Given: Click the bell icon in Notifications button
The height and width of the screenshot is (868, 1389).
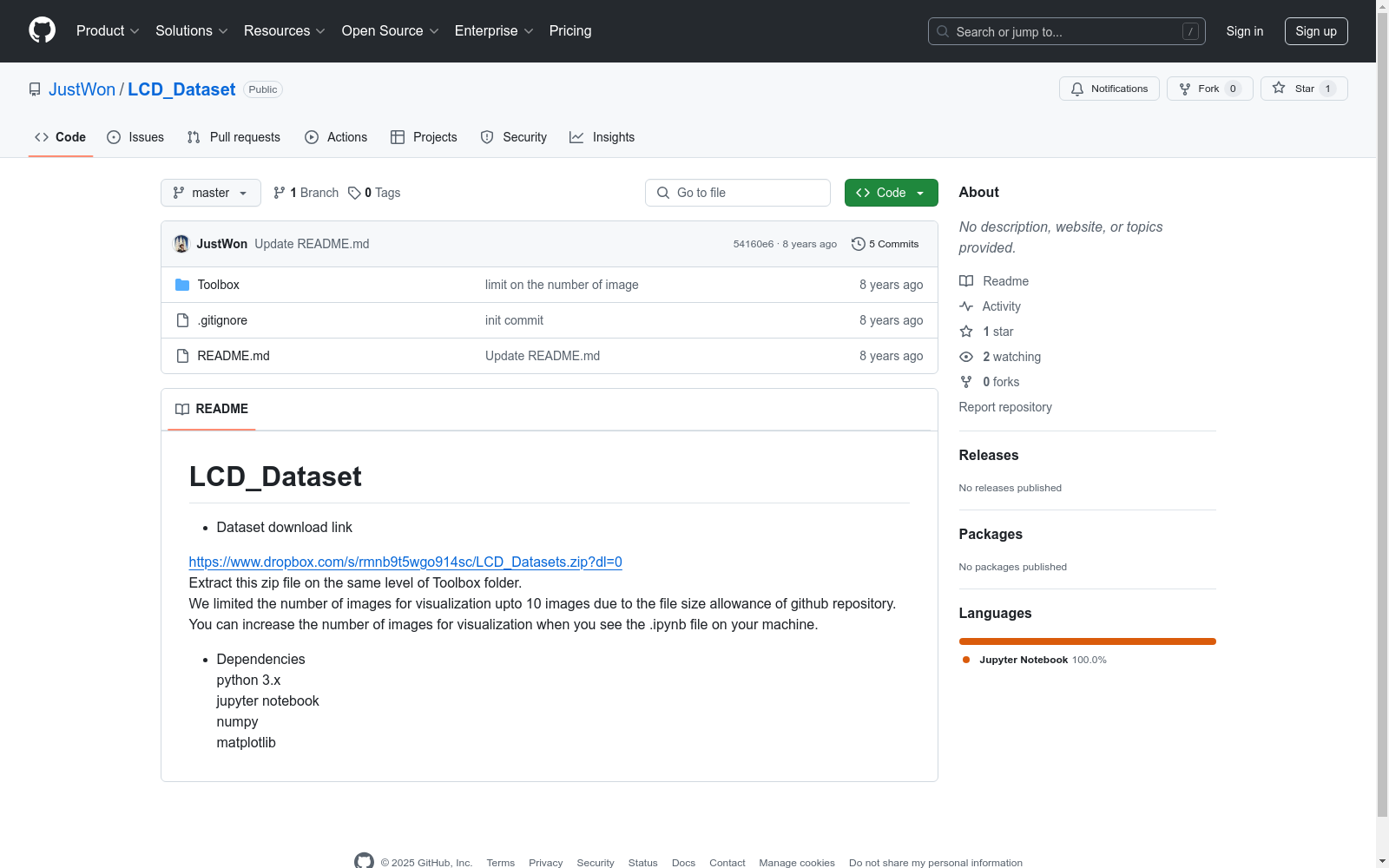Looking at the screenshot, I should pos(1077,89).
